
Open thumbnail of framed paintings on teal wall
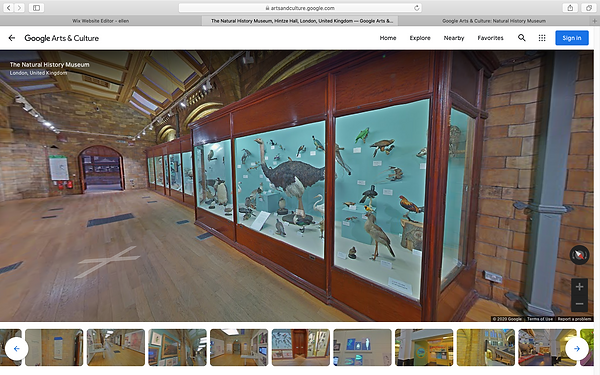pyautogui.click(x=177, y=347)
